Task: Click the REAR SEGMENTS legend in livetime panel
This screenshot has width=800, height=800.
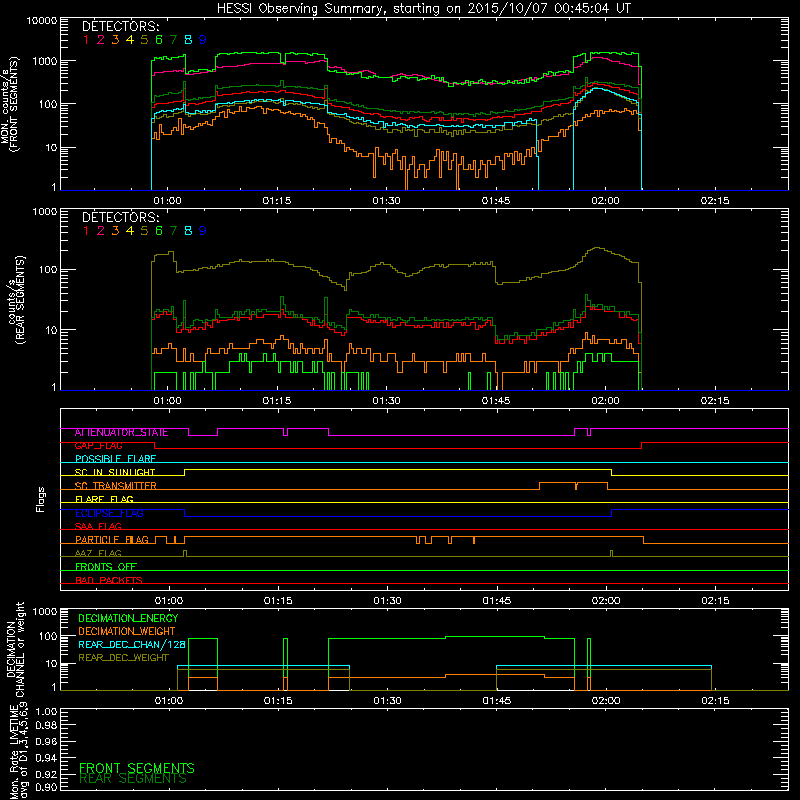Action: (x=133, y=779)
